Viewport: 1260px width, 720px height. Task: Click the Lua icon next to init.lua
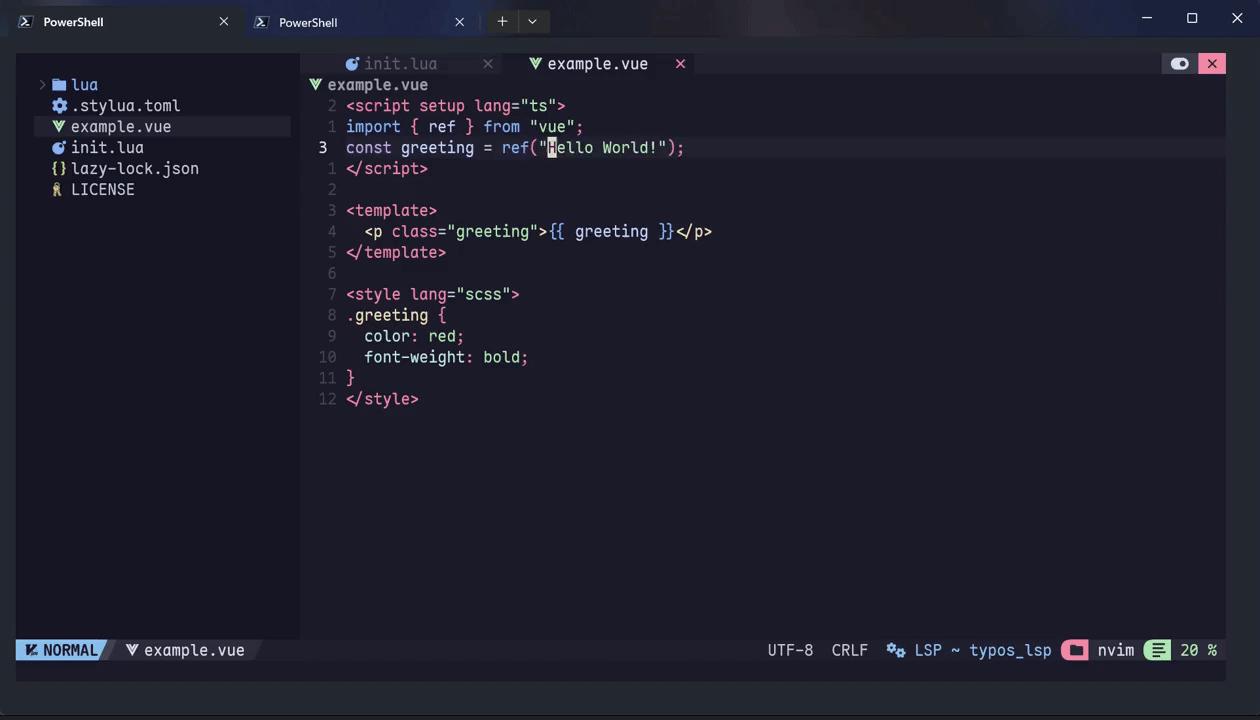59,147
